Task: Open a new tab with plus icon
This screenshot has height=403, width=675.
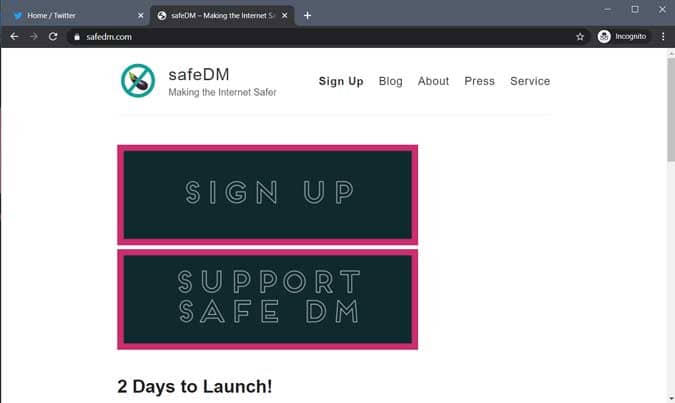Action: 307,16
